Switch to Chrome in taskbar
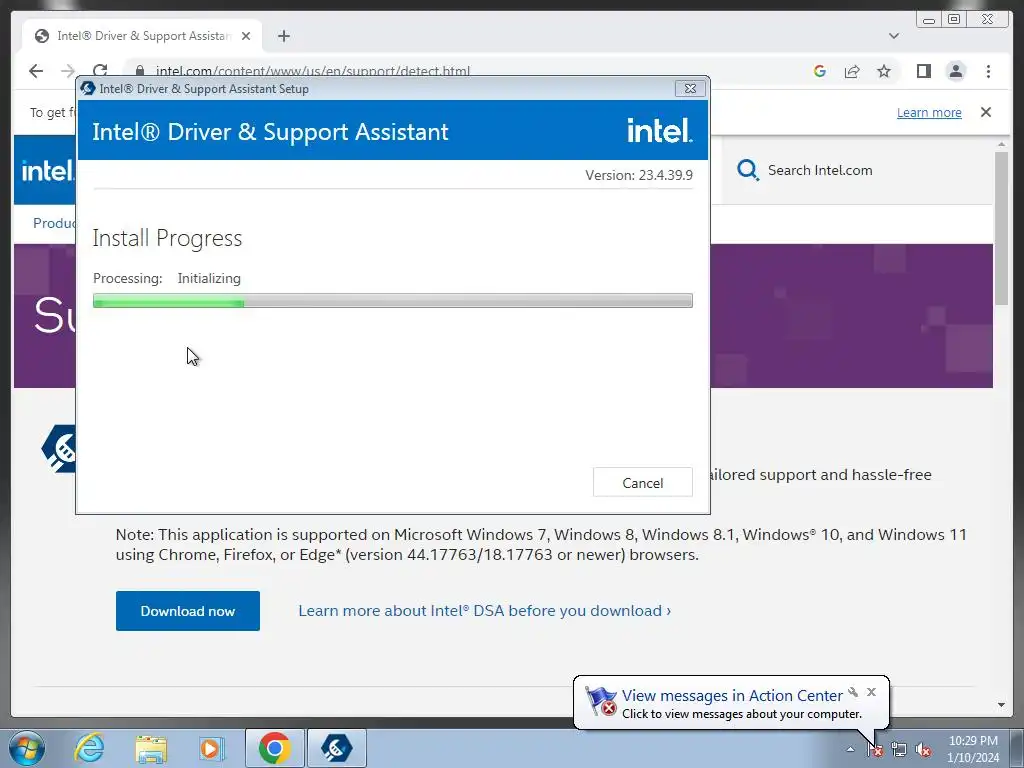Screen dimensions: 1024x768 coord(274,748)
